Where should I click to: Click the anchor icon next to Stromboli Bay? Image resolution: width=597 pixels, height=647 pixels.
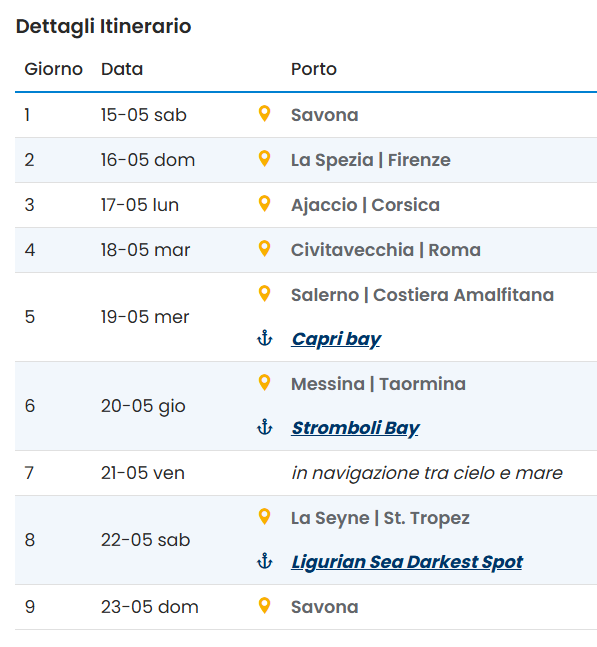pos(264,427)
